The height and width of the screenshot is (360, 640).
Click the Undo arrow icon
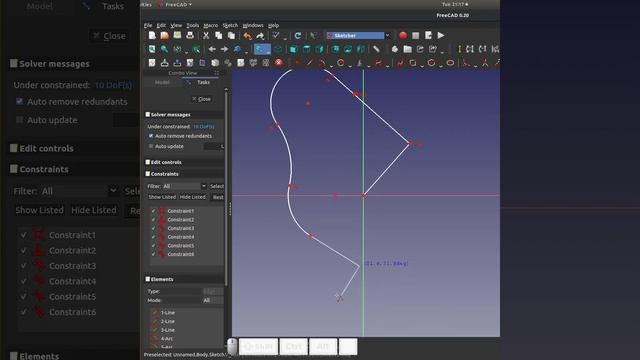coord(247,36)
